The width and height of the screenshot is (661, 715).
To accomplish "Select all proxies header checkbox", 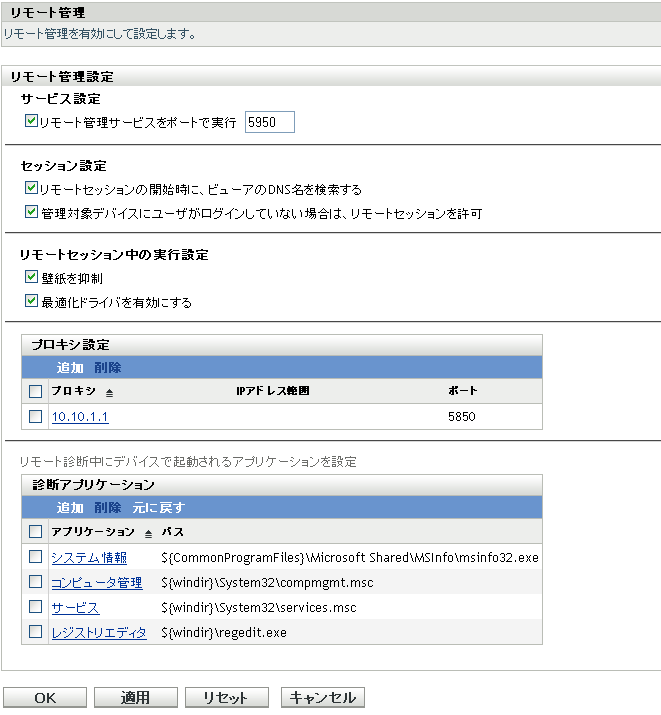I will pos(35,391).
